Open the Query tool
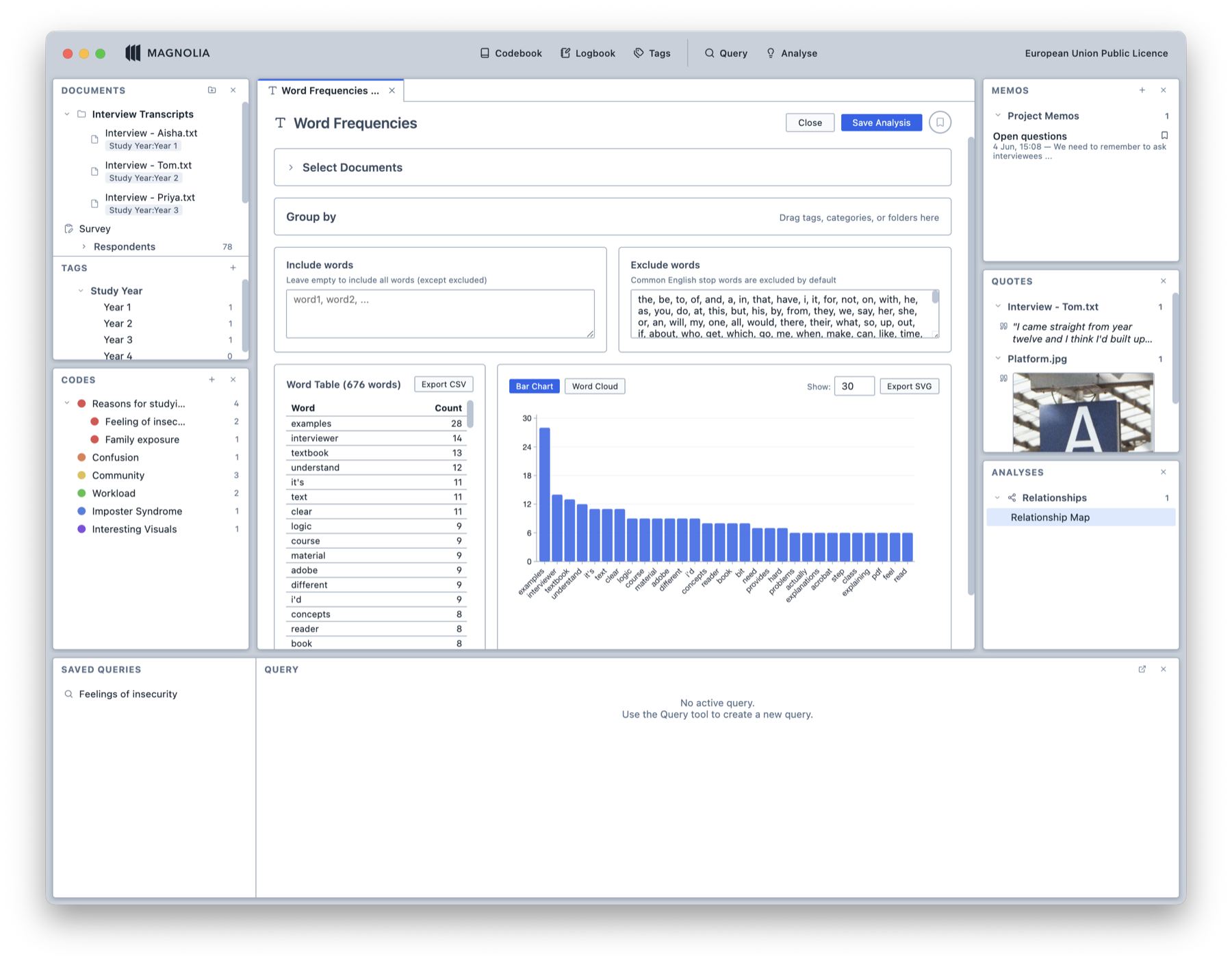The image size is (1232, 965). click(726, 53)
